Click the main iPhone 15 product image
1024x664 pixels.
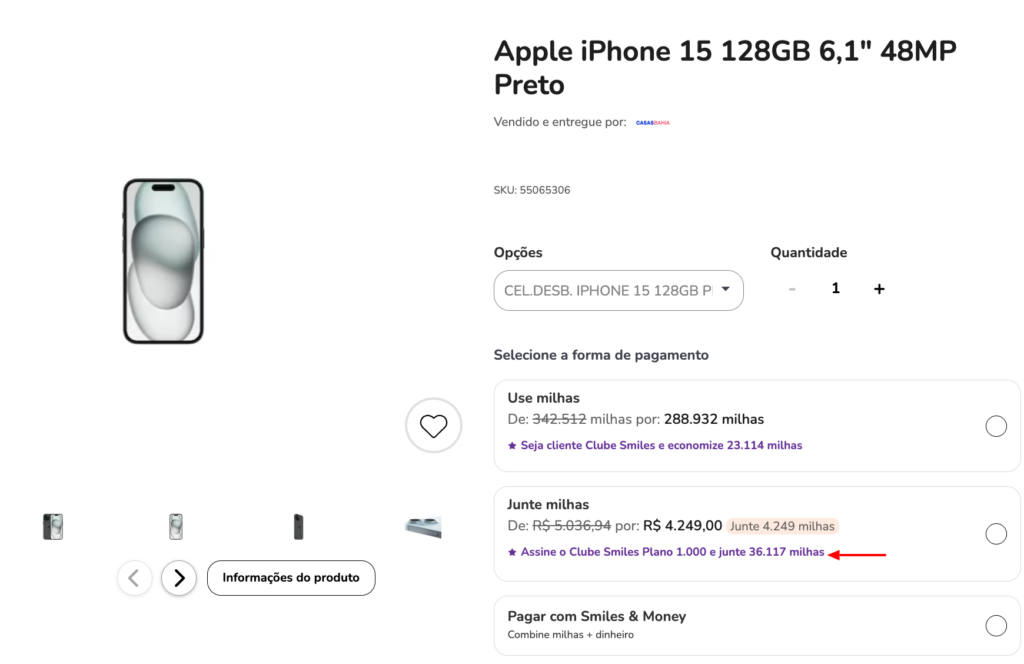(163, 261)
